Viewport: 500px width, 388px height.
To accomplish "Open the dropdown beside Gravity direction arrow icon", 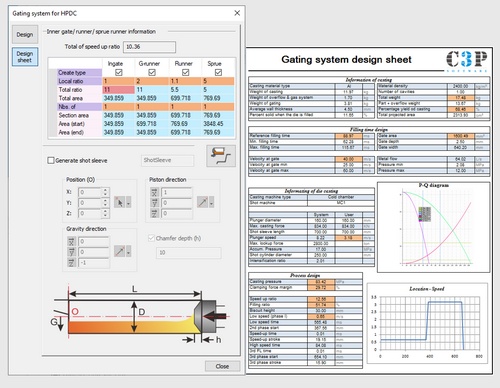I will click(128, 251).
